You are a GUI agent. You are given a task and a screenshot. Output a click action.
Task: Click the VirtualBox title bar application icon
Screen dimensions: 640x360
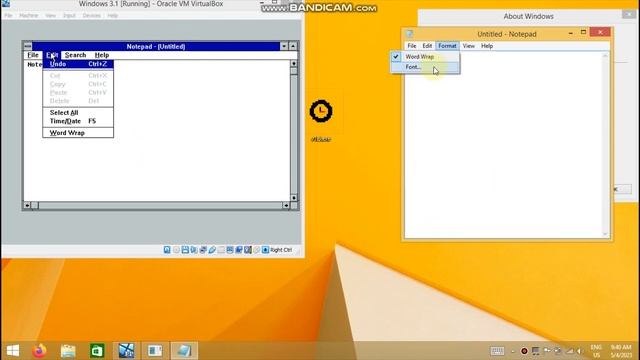6,4
